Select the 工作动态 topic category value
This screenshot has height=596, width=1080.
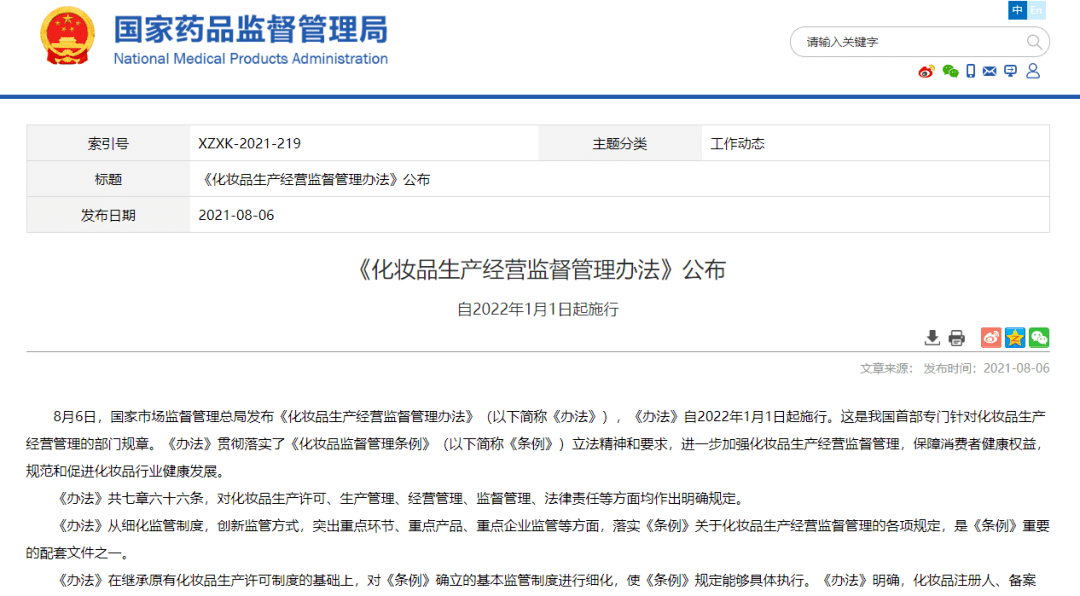[x=738, y=143]
